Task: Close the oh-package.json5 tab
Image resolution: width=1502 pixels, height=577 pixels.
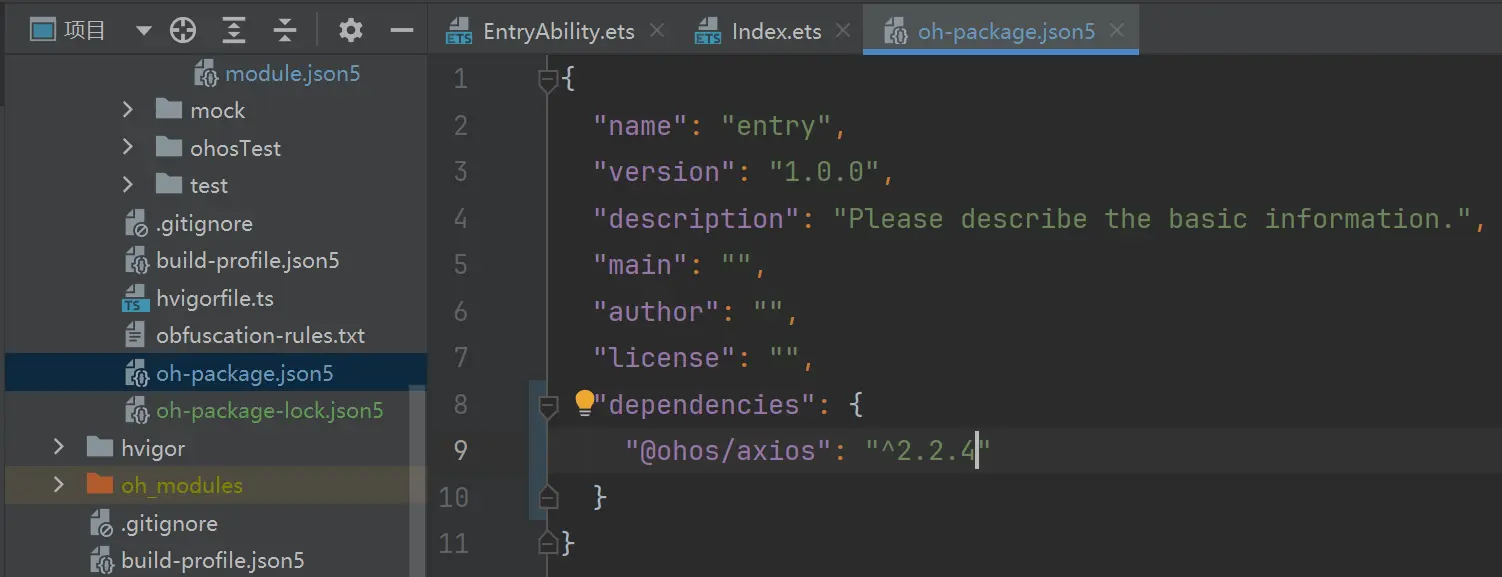Action: pos(1117,31)
